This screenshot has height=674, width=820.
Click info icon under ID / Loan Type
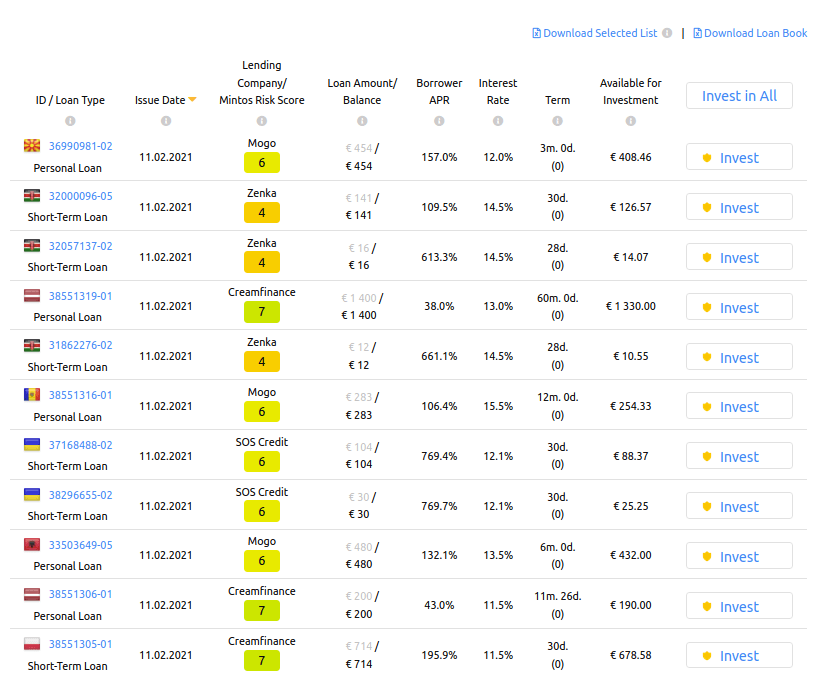tap(70, 121)
